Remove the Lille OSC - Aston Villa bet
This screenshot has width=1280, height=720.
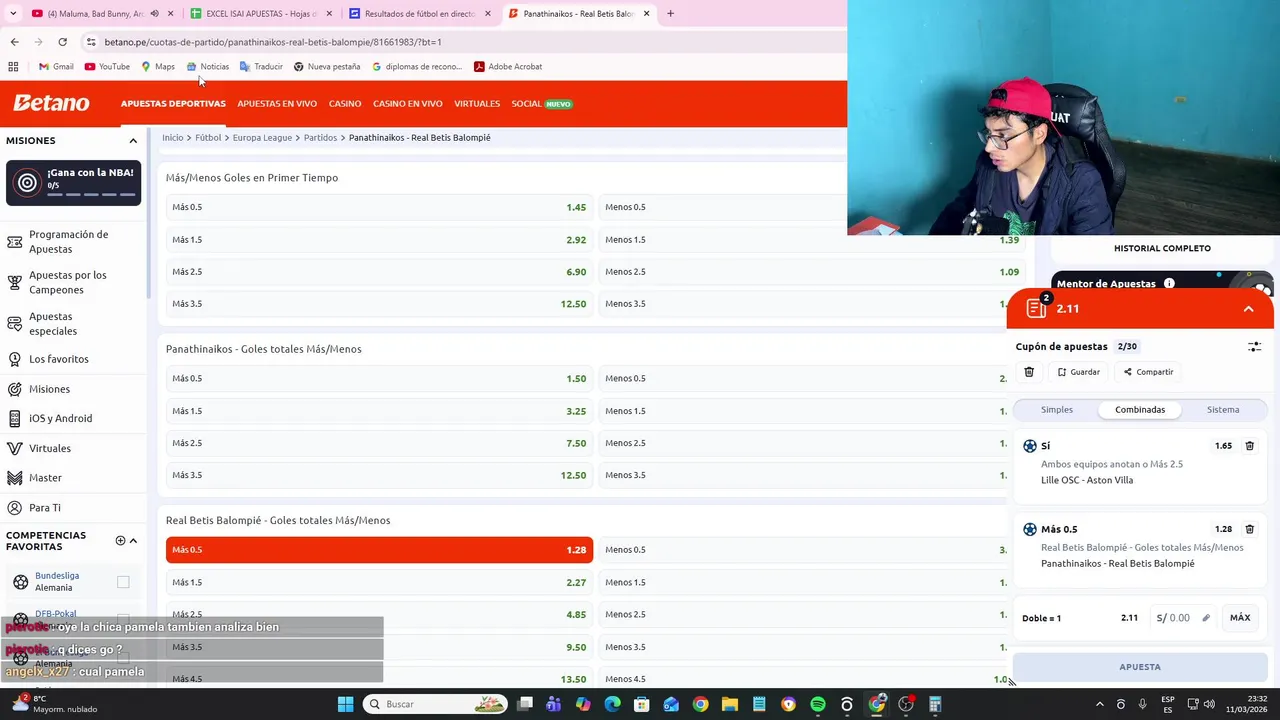pyautogui.click(x=1249, y=446)
